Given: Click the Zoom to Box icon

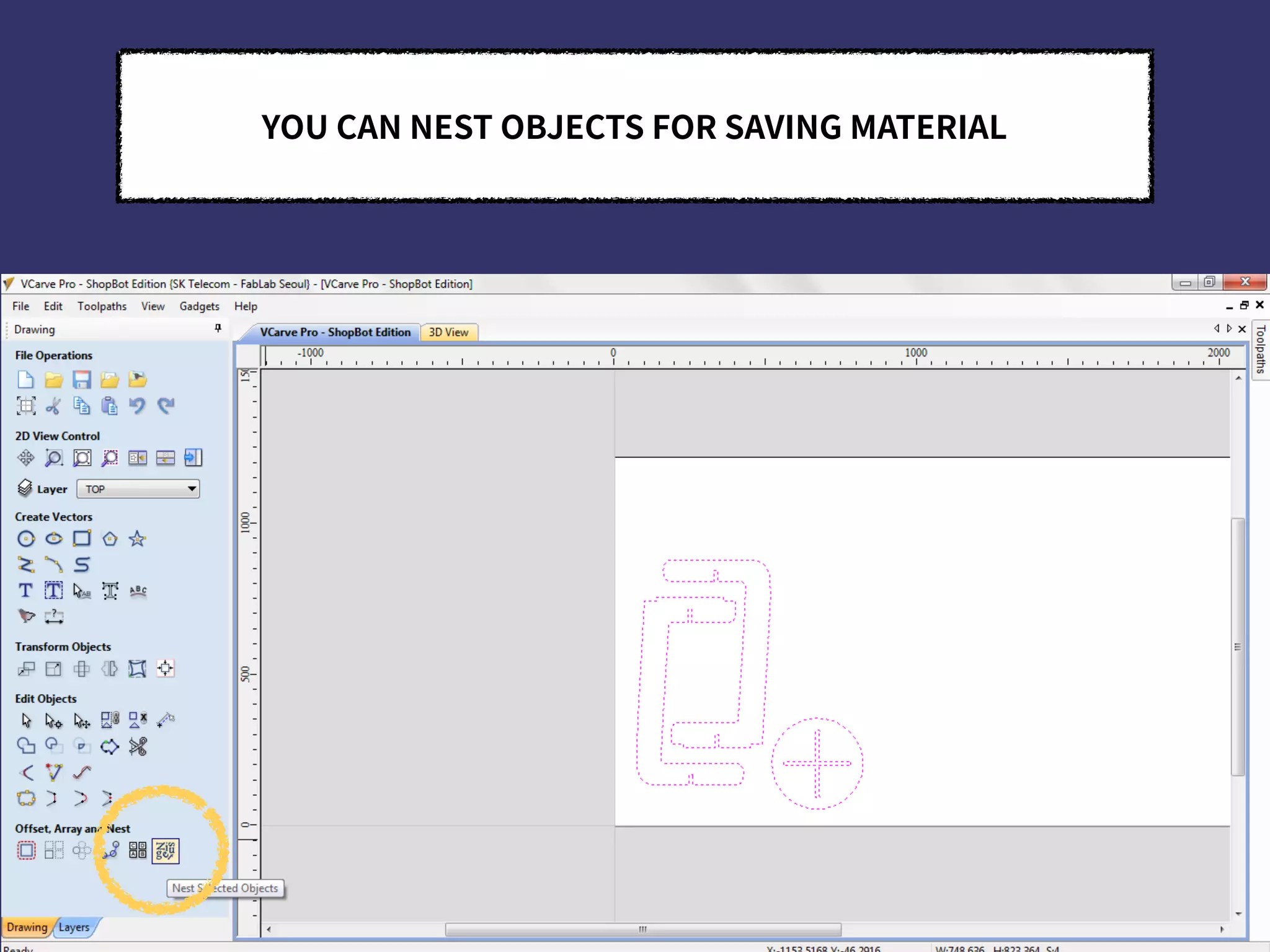Looking at the screenshot, I should [54, 458].
